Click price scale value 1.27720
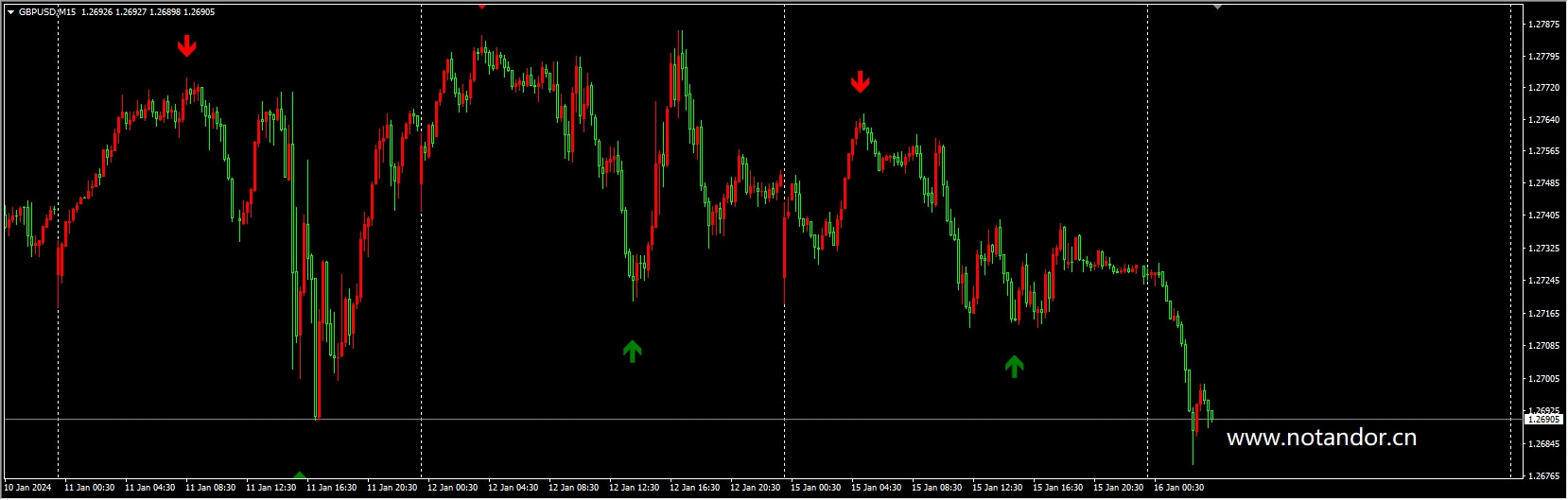Viewport: 1568px width, 500px height. point(1543,87)
